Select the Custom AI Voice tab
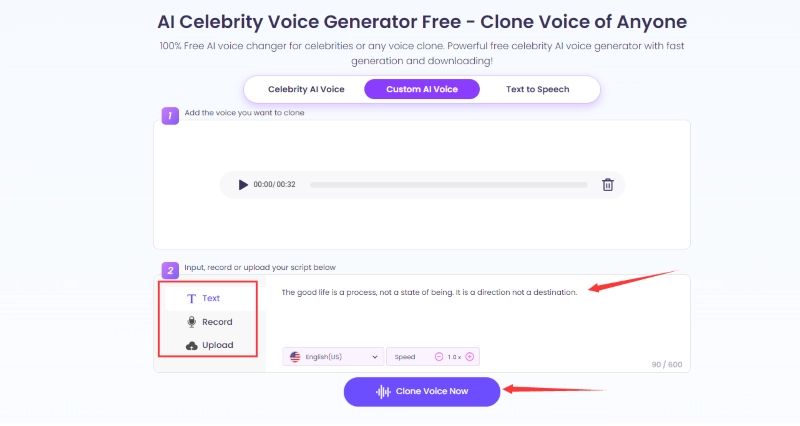 pos(422,89)
